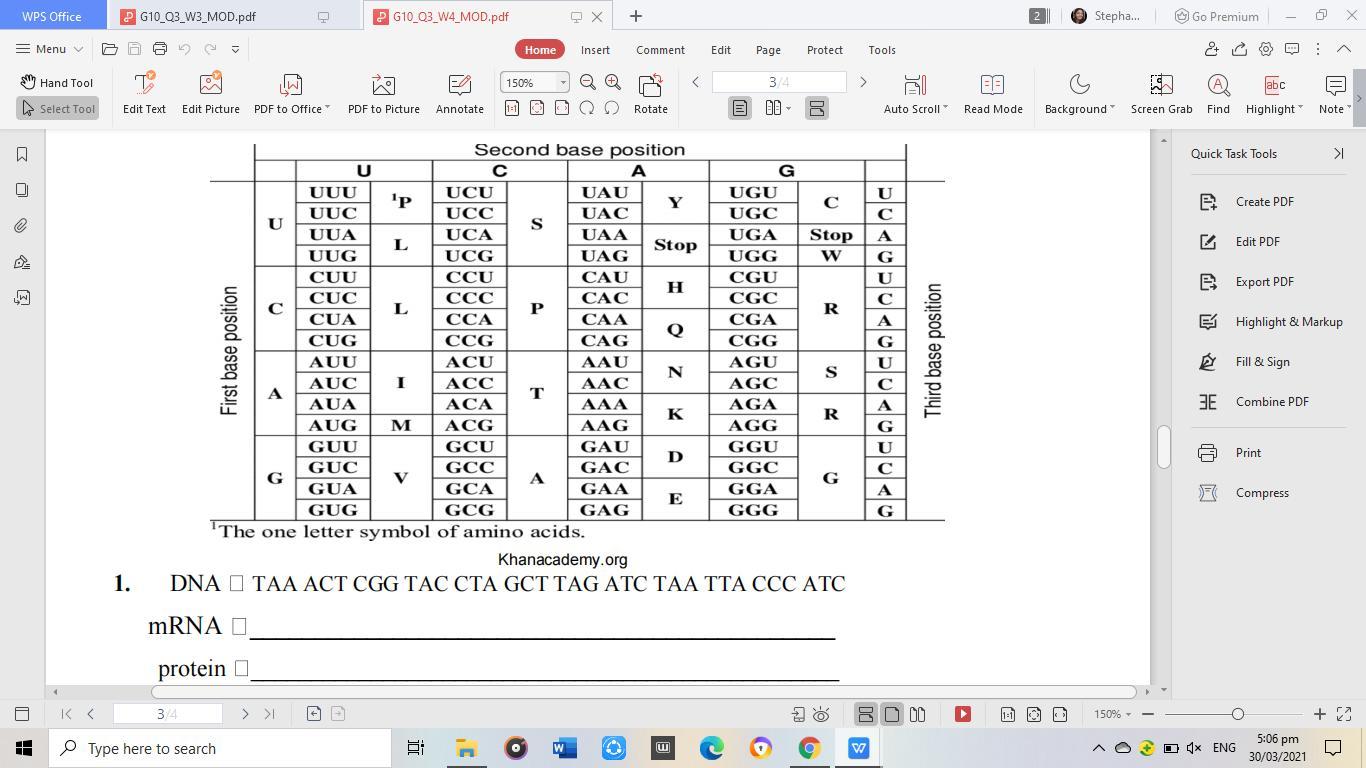The height and width of the screenshot is (768, 1366).
Task: Open Google Chrome from the taskbar
Action: (809, 748)
